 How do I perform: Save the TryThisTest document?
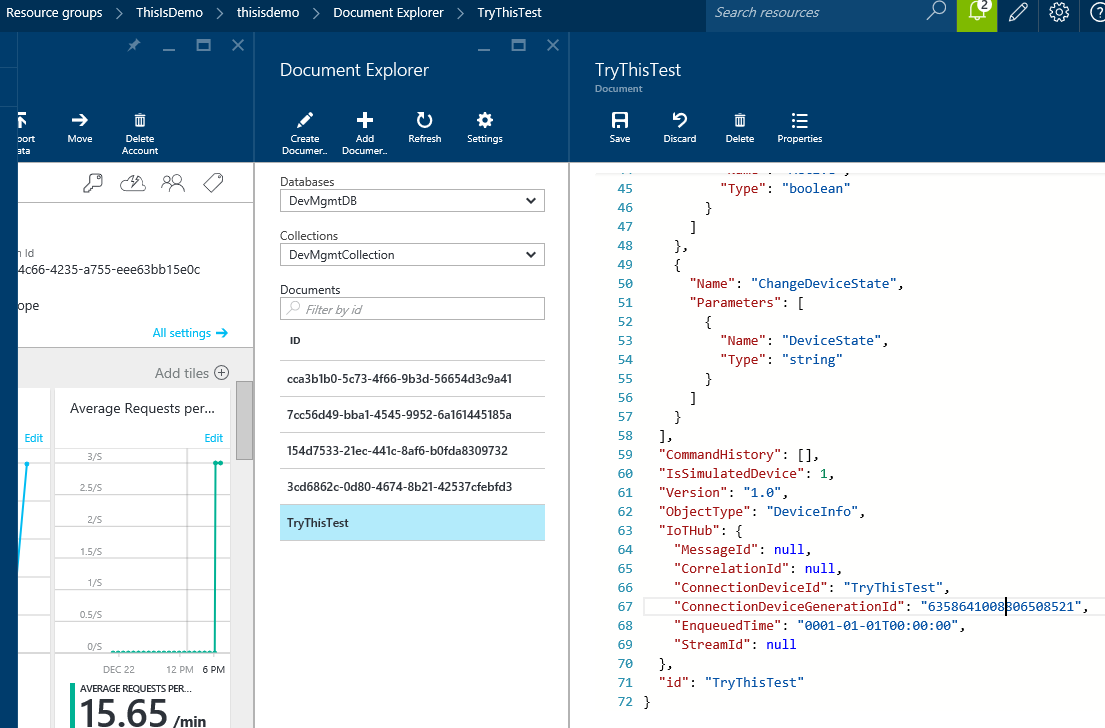tap(619, 128)
